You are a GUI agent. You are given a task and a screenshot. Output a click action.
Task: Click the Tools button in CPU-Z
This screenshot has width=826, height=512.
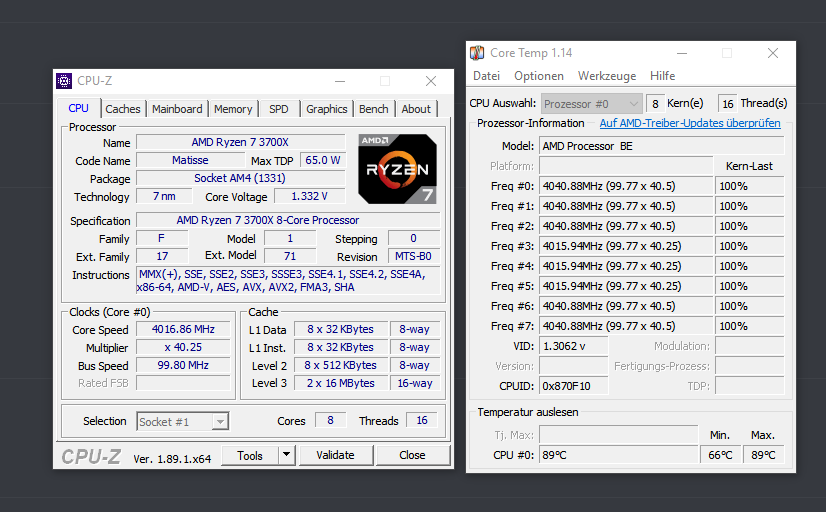250,455
